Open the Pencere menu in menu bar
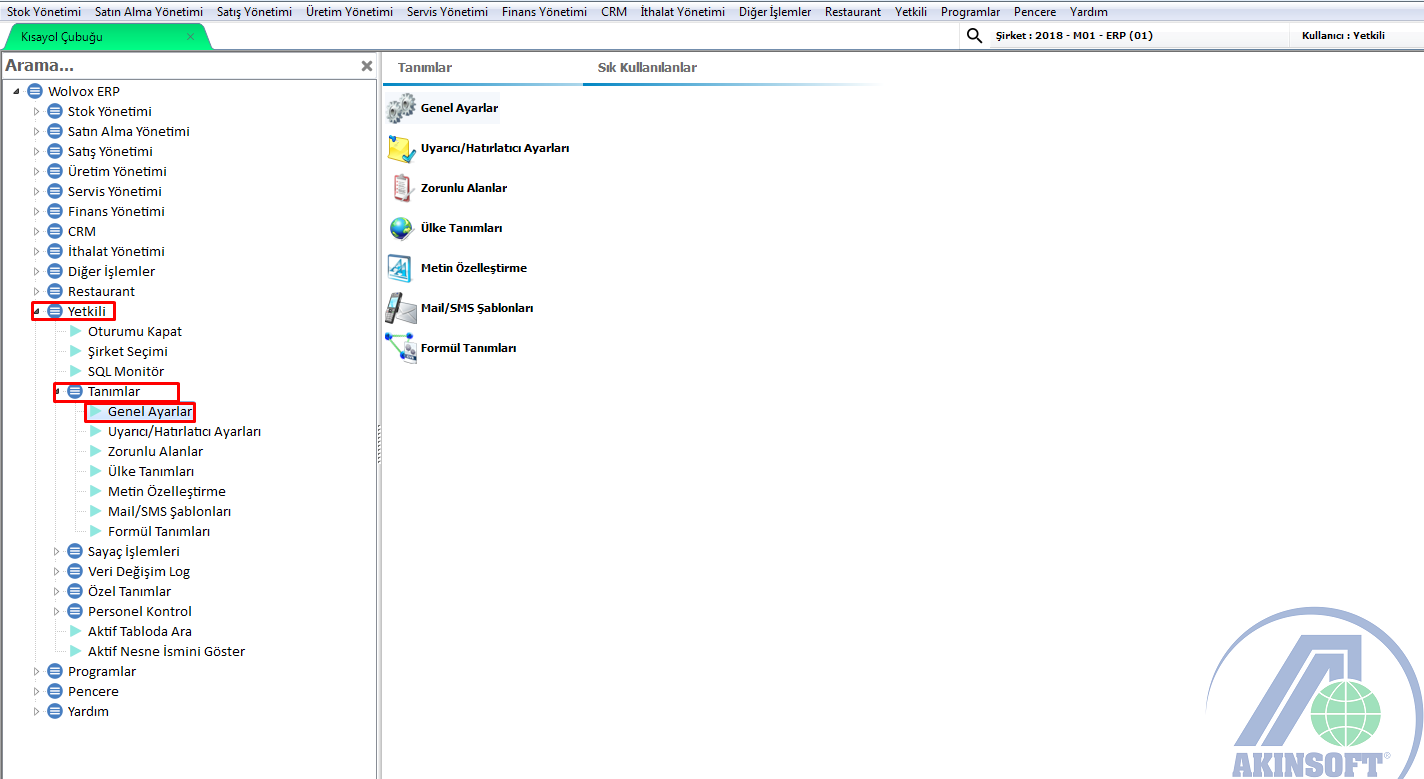 click(1035, 12)
